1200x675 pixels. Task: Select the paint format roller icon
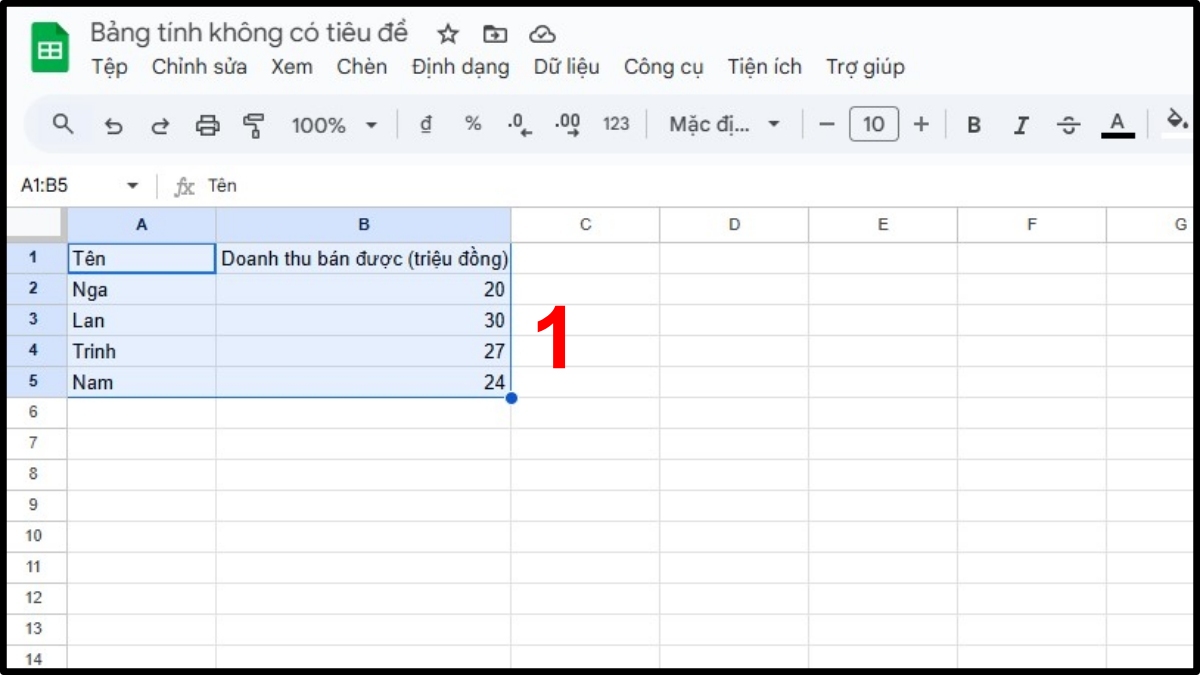pos(254,125)
